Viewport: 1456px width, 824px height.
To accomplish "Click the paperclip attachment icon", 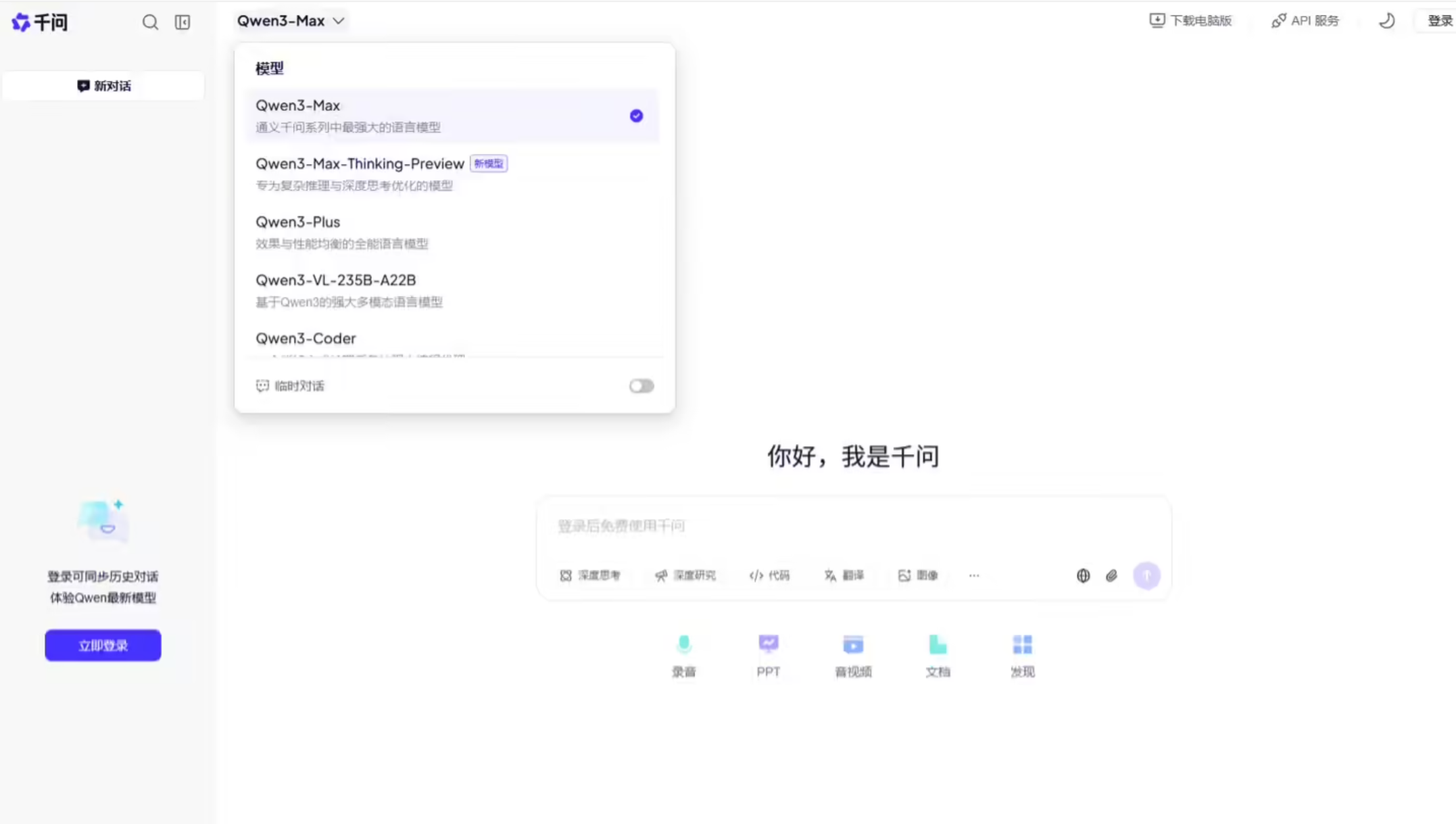I will tap(1111, 575).
